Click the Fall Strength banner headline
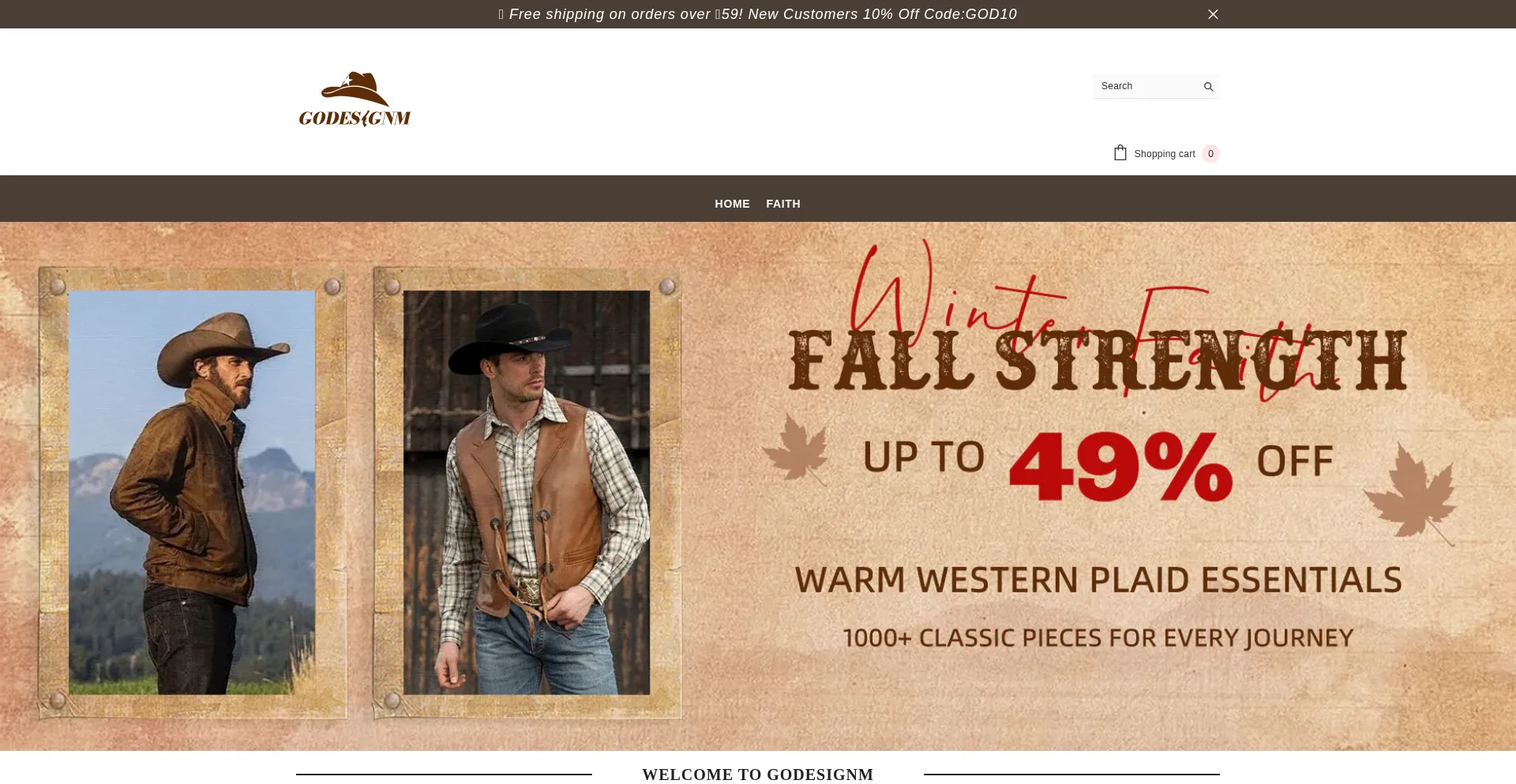 (x=1098, y=361)
